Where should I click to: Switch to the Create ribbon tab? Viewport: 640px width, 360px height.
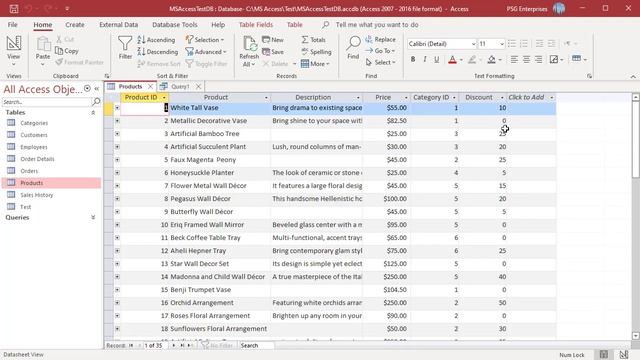tap(75, 24)
